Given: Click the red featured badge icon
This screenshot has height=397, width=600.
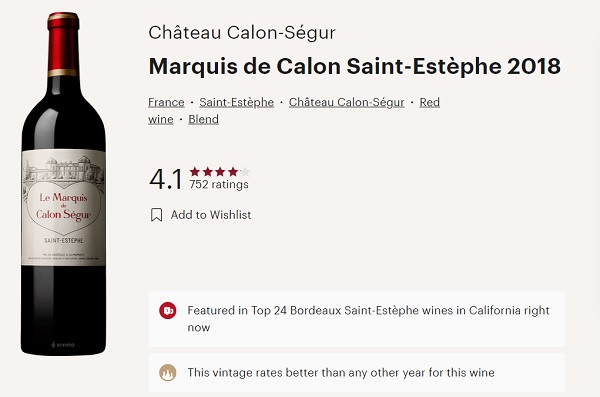Looking at the screenshot, I should (168, 310).
